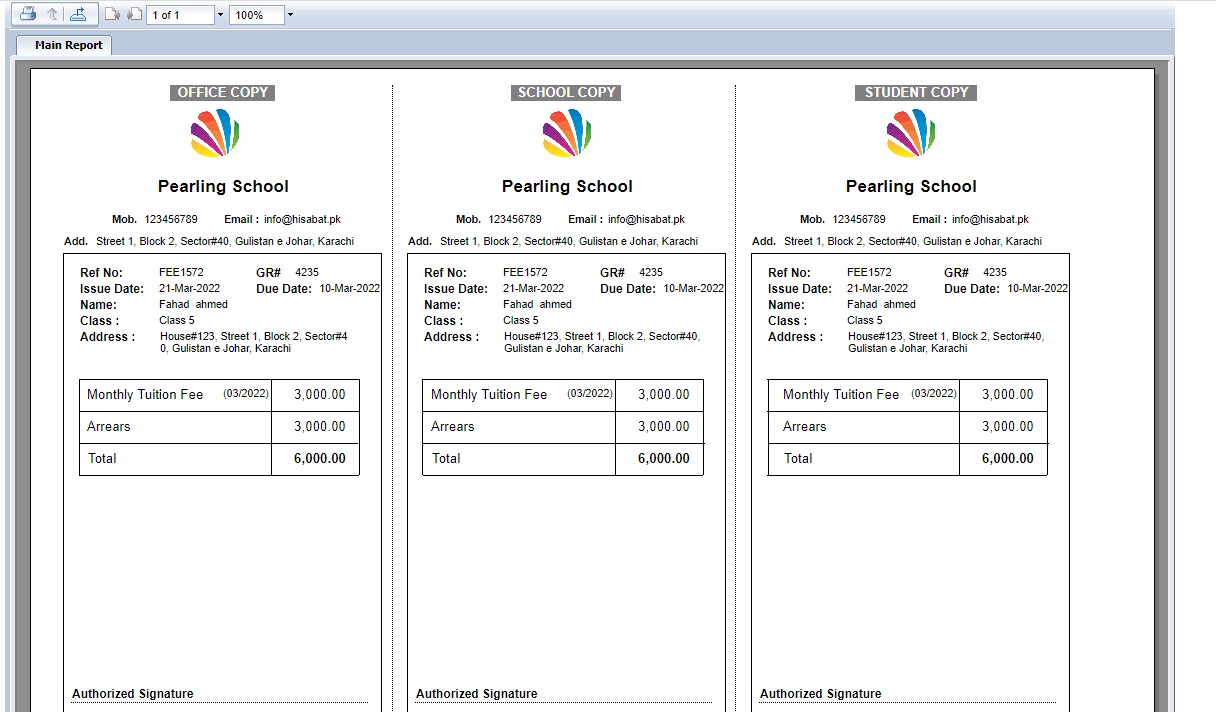
Task: Click the 6,000.00 total in School Copy
Action: (663, 459)
